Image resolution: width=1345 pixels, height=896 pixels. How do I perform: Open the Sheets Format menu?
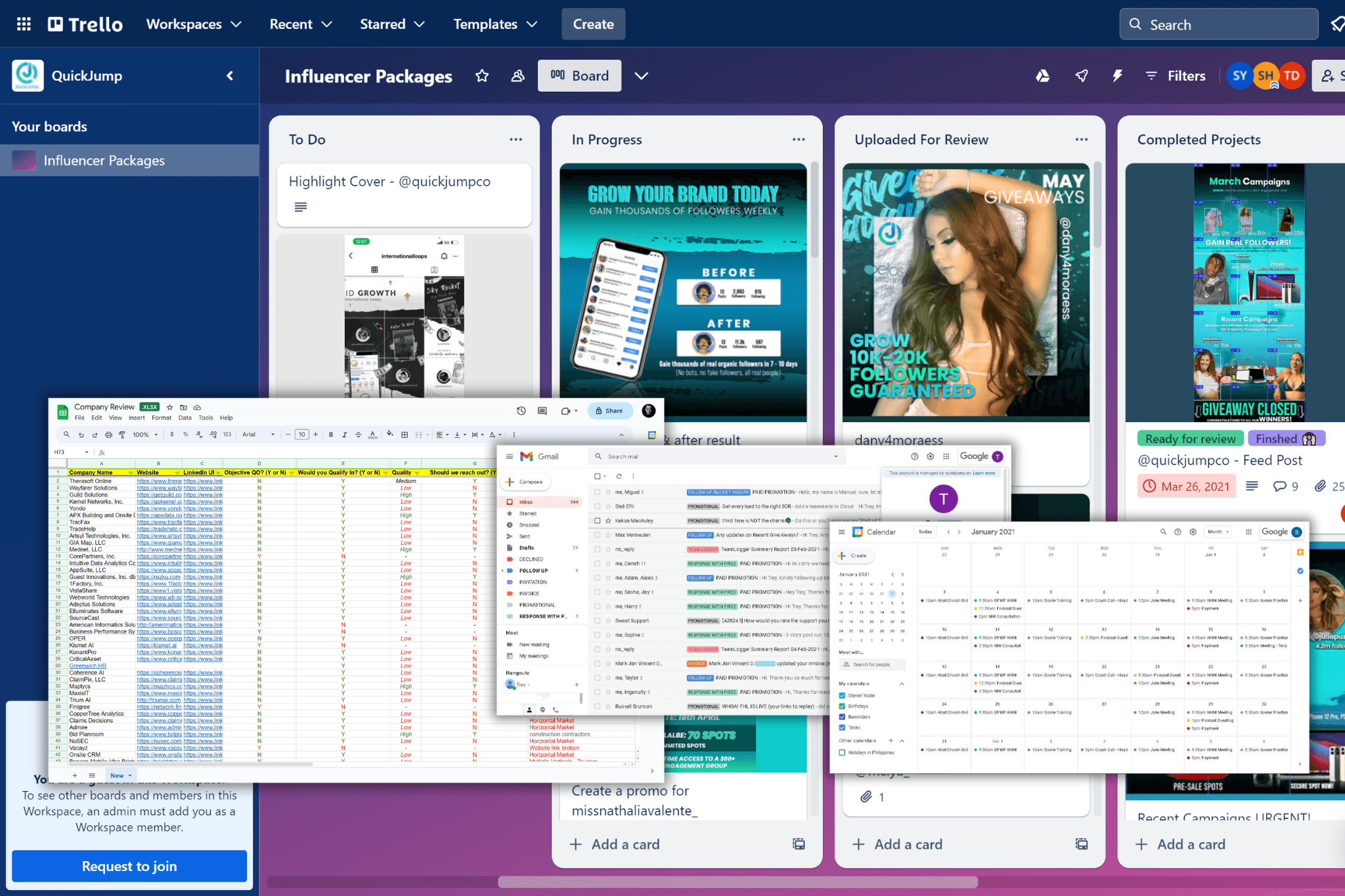(x=162, y=417)
